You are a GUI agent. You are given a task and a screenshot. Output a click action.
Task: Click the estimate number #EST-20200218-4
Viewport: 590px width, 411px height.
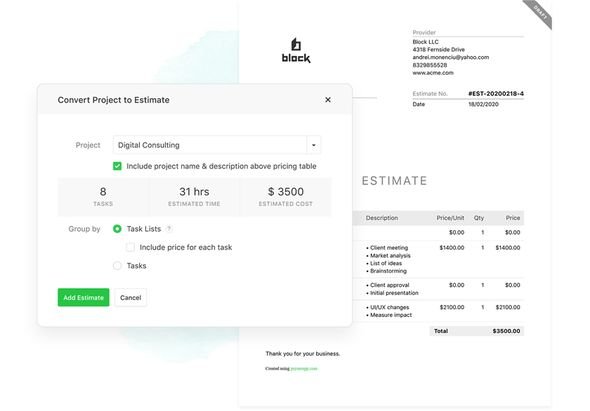[x=496, y=94]
